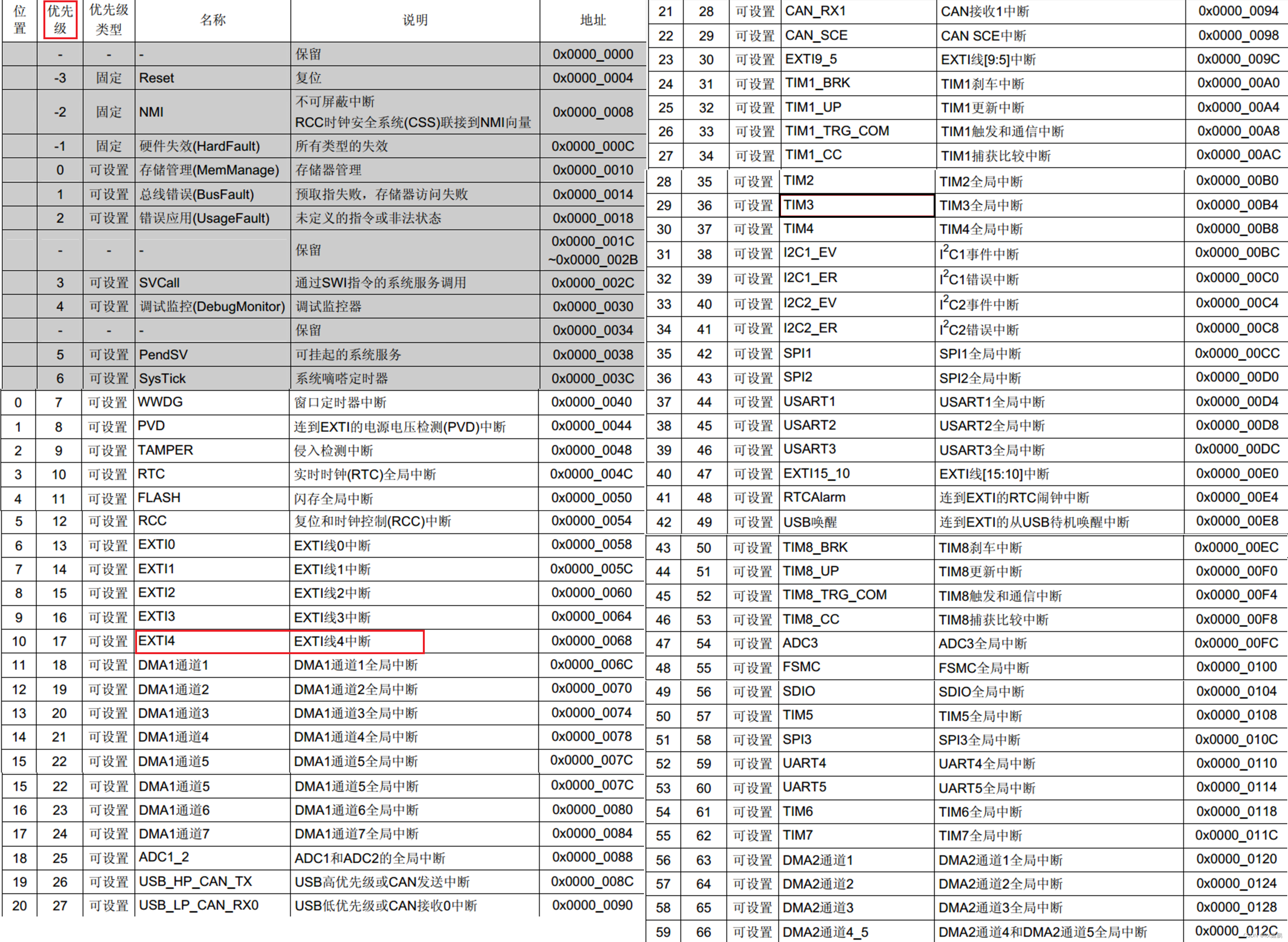This screenshot has height=942, width=1288.
Task: Select the "ADC1_2" name cell
Action: 213,858
